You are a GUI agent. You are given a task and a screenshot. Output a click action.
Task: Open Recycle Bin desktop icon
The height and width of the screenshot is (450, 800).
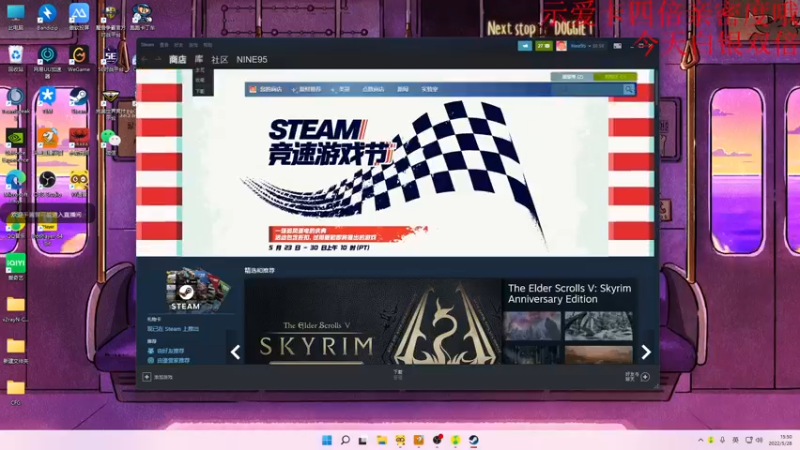click(x=15, y=58)
